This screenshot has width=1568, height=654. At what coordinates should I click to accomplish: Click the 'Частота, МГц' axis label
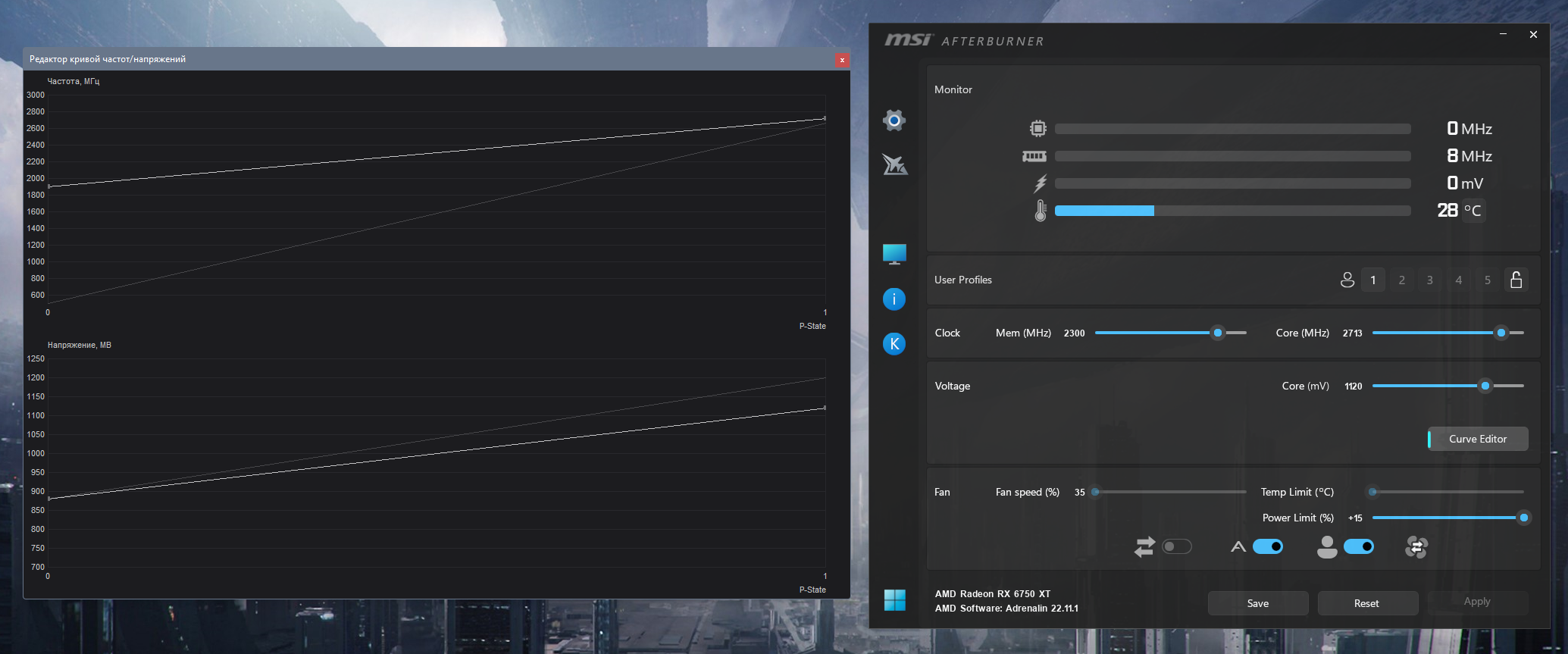(74, 81)
